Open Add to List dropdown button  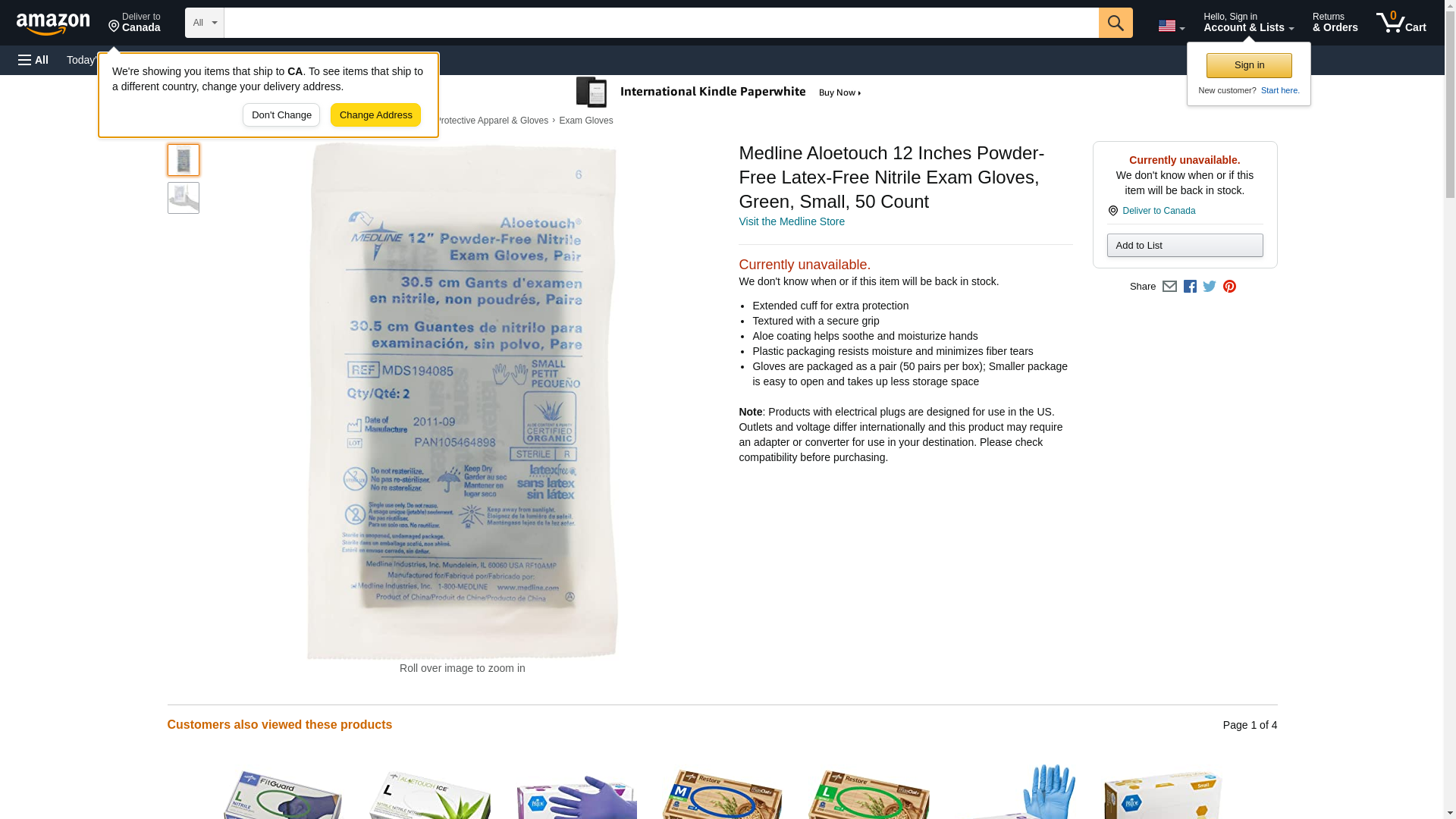1185,245
